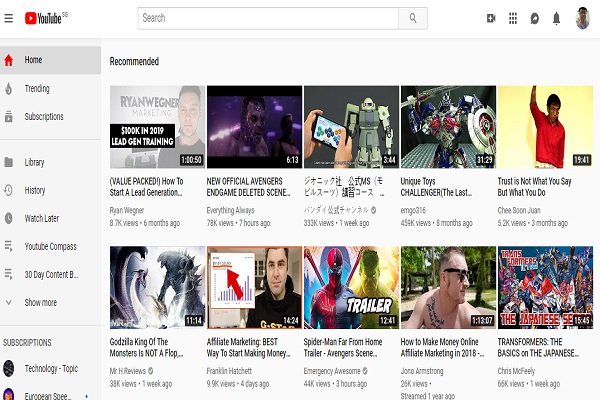600x400 pixels.
Task: Click title 'Trust is Not What You Say'
Action: 535,187
